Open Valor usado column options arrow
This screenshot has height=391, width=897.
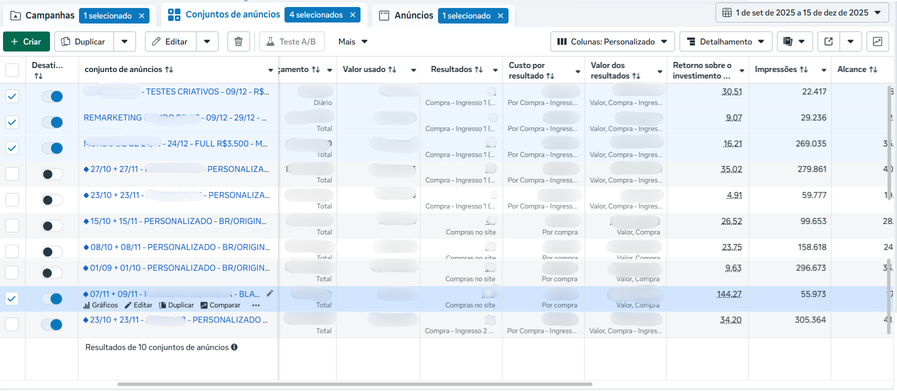pos(413,70)
